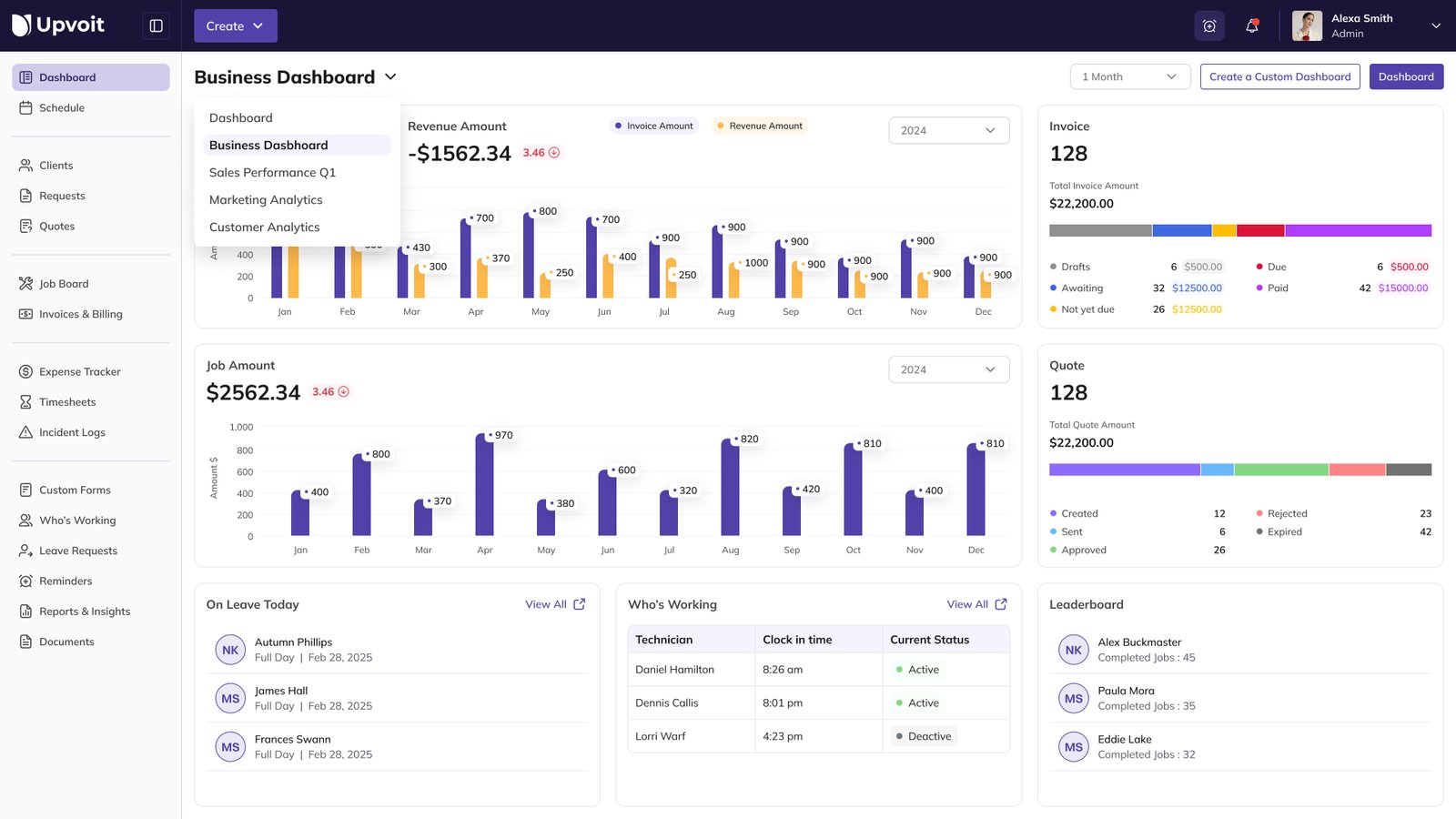Viewport: 1456px width, 819px height.
Task: Open the 1 Month period dropdown
Action: click(1129, 76)
